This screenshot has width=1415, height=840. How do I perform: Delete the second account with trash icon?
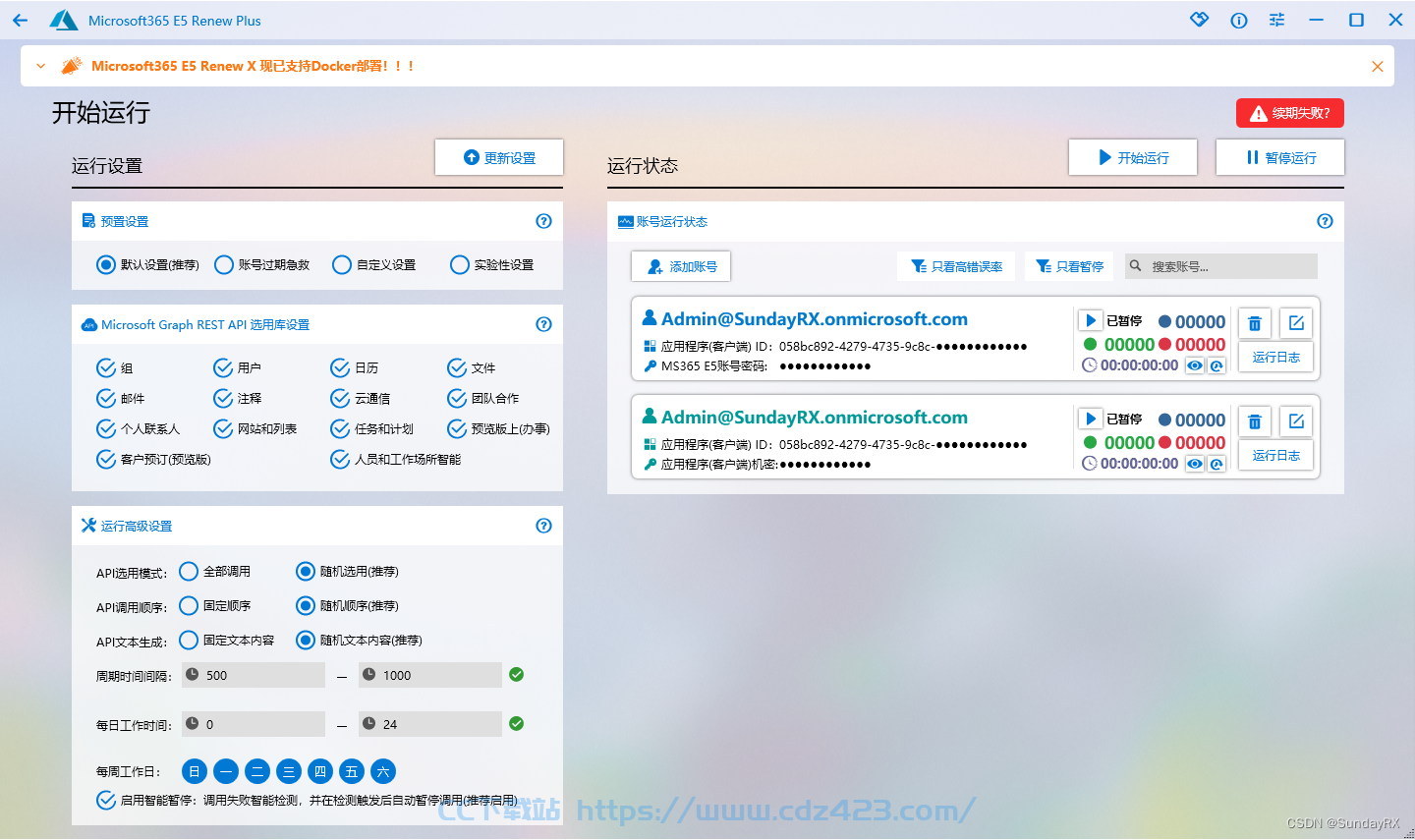point(1255,421)
